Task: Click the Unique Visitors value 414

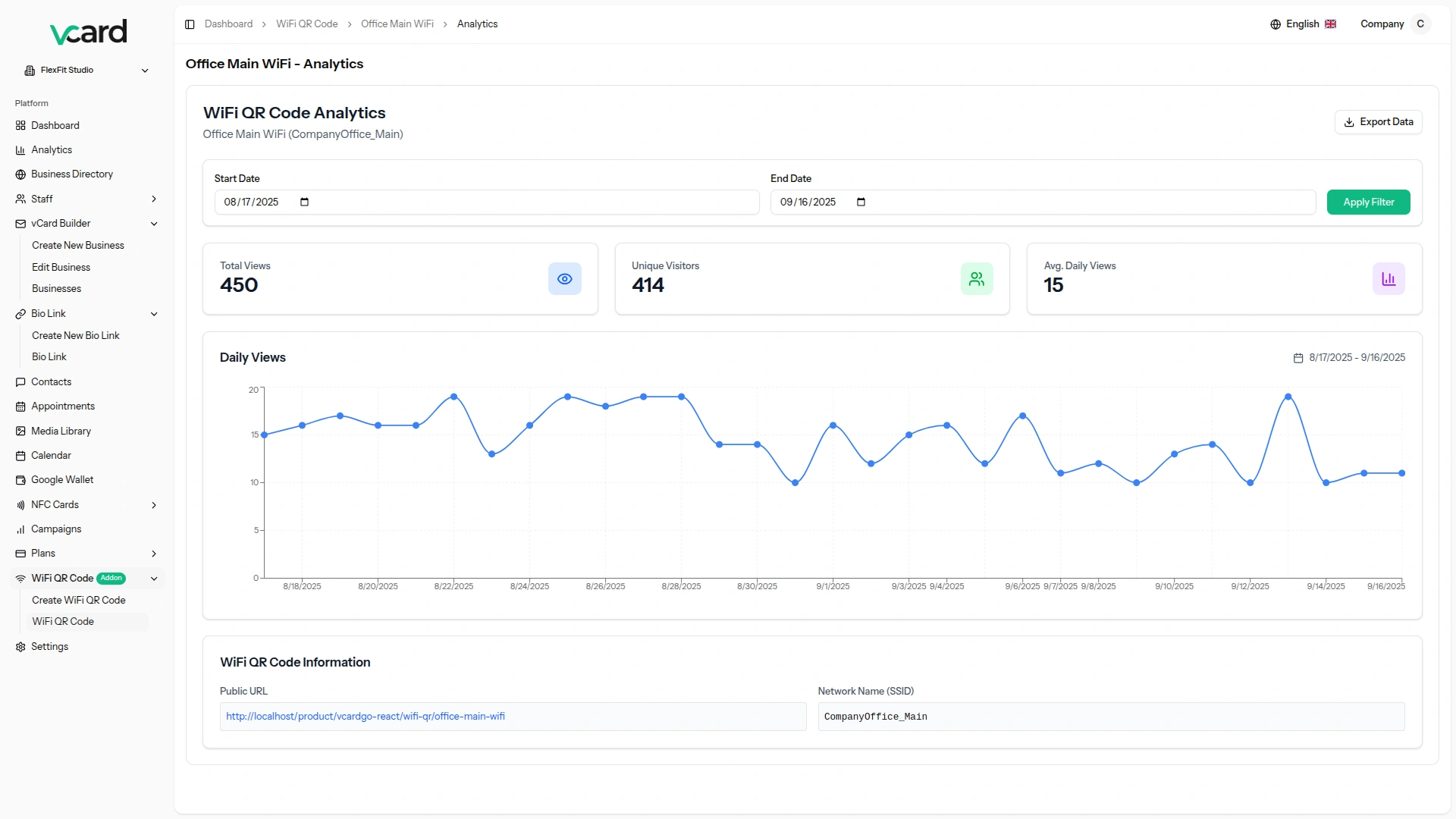Action: (x=648, y=286)
